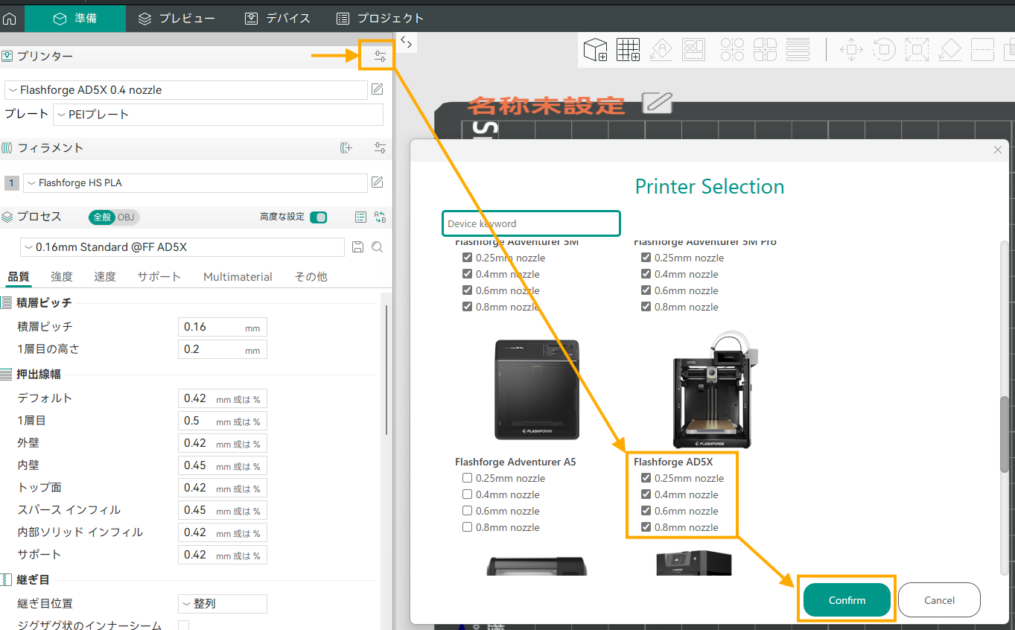1015x630 pixels.
Task: Open the process settings list icon
Action: [361, 217]
